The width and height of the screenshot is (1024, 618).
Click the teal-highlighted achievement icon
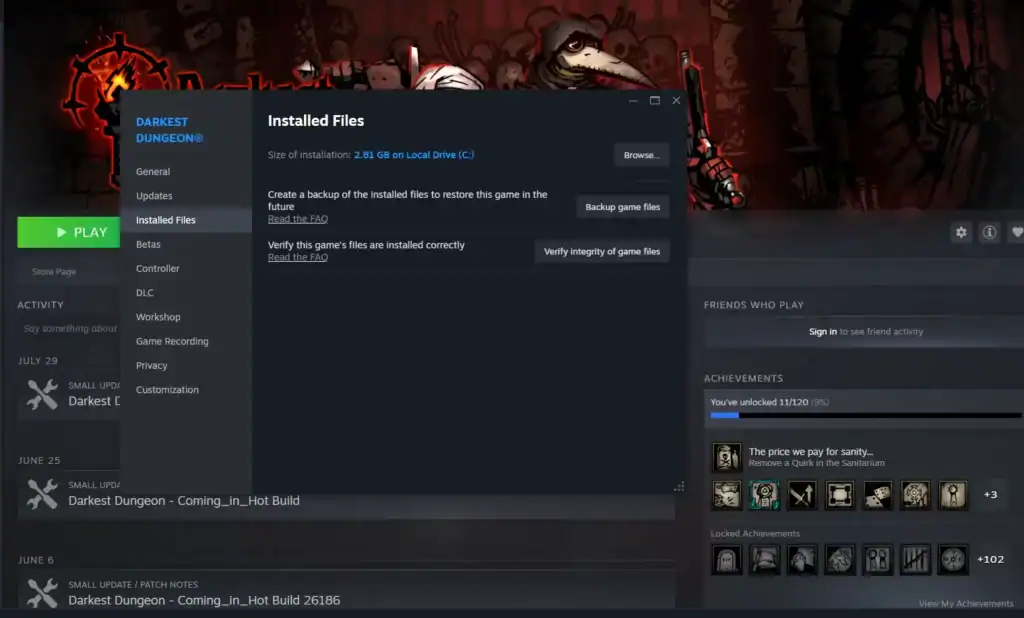pyautogui.click(x=765, y=494)
